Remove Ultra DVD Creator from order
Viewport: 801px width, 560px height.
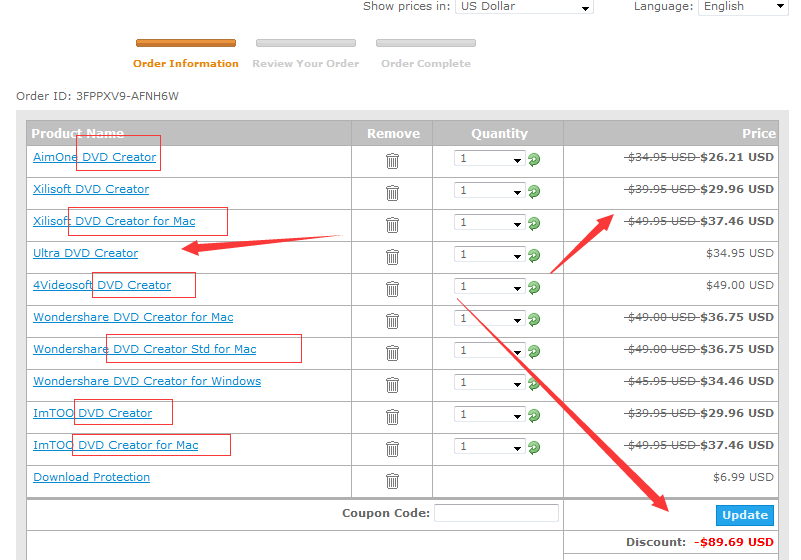[x=392, y=257]
